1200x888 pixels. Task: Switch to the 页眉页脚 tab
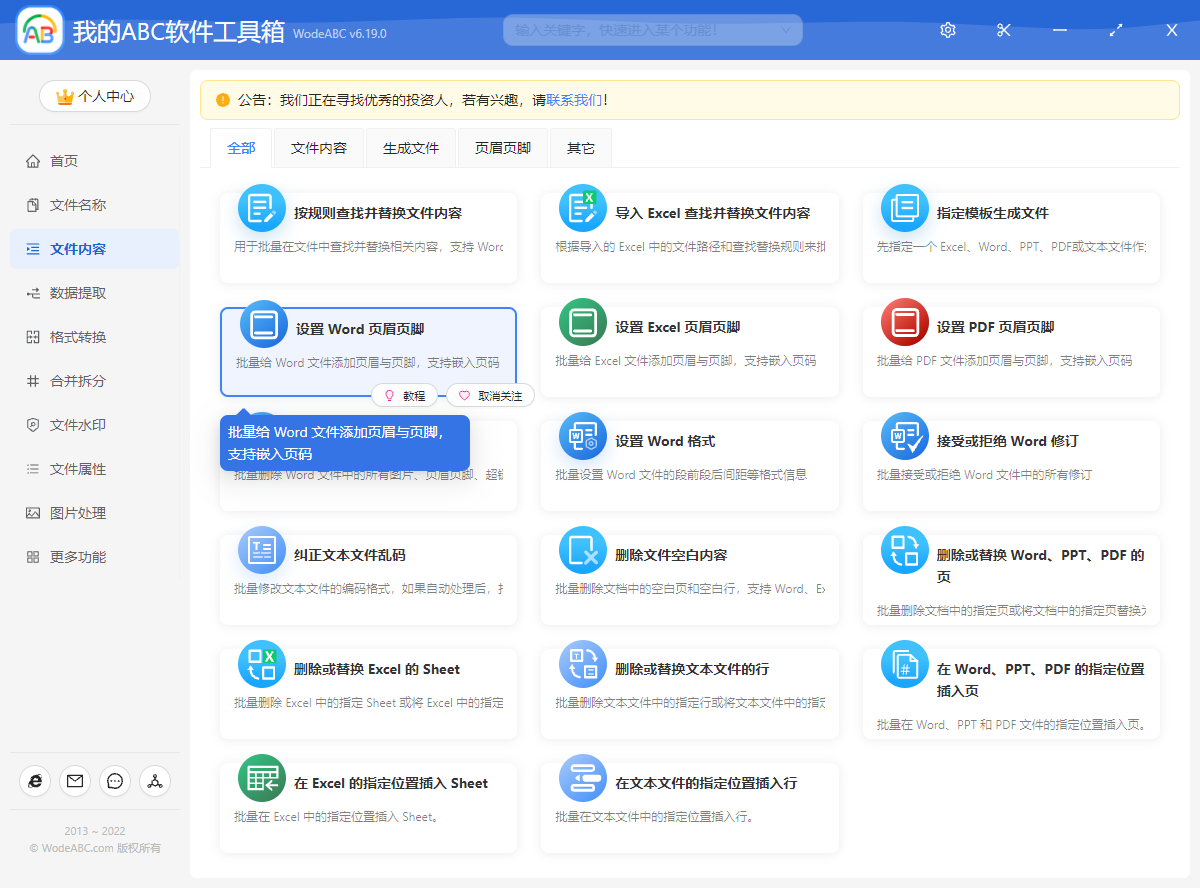503,147
